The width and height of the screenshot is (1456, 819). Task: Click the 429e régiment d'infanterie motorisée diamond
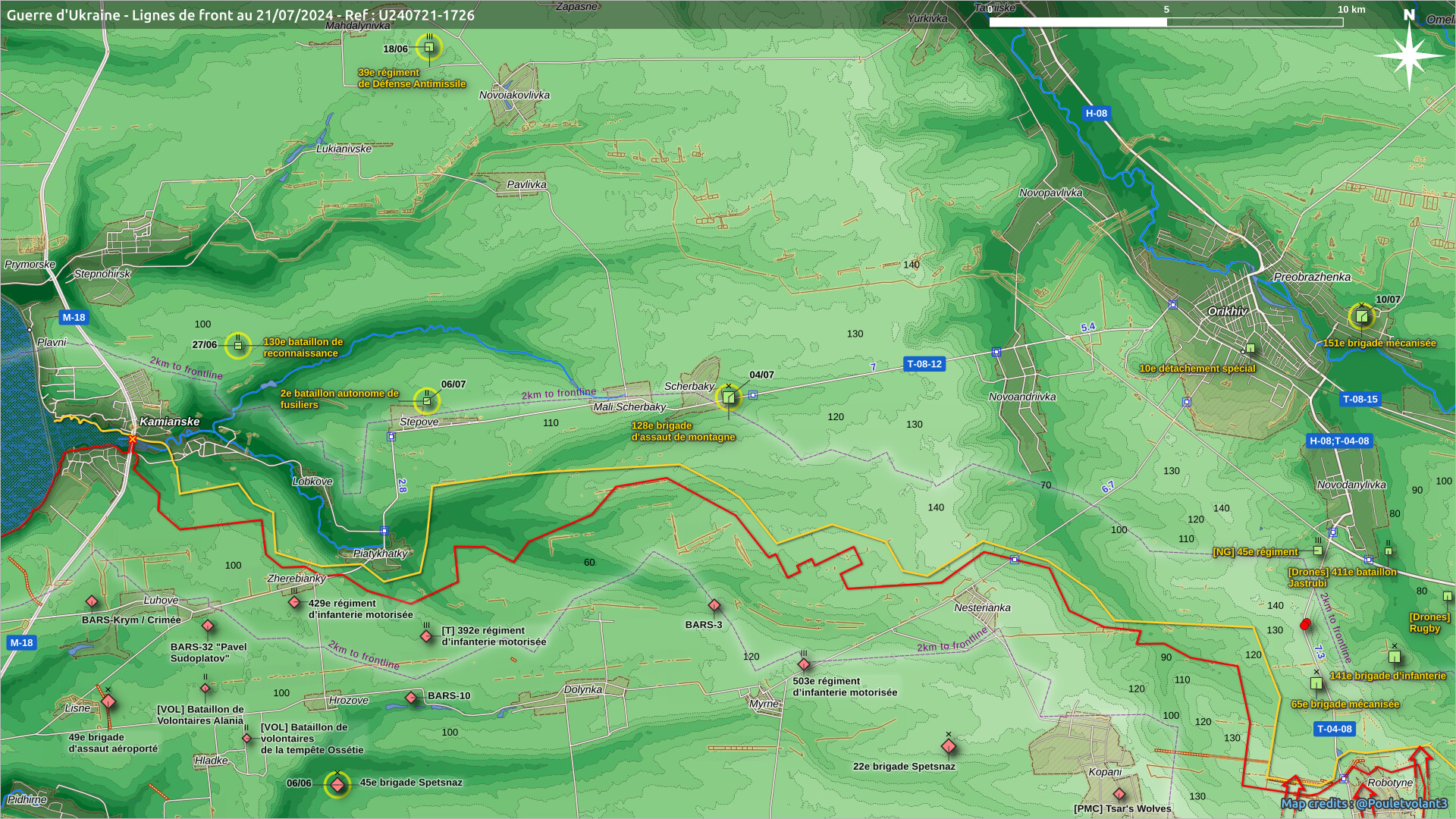coord(294,602)
